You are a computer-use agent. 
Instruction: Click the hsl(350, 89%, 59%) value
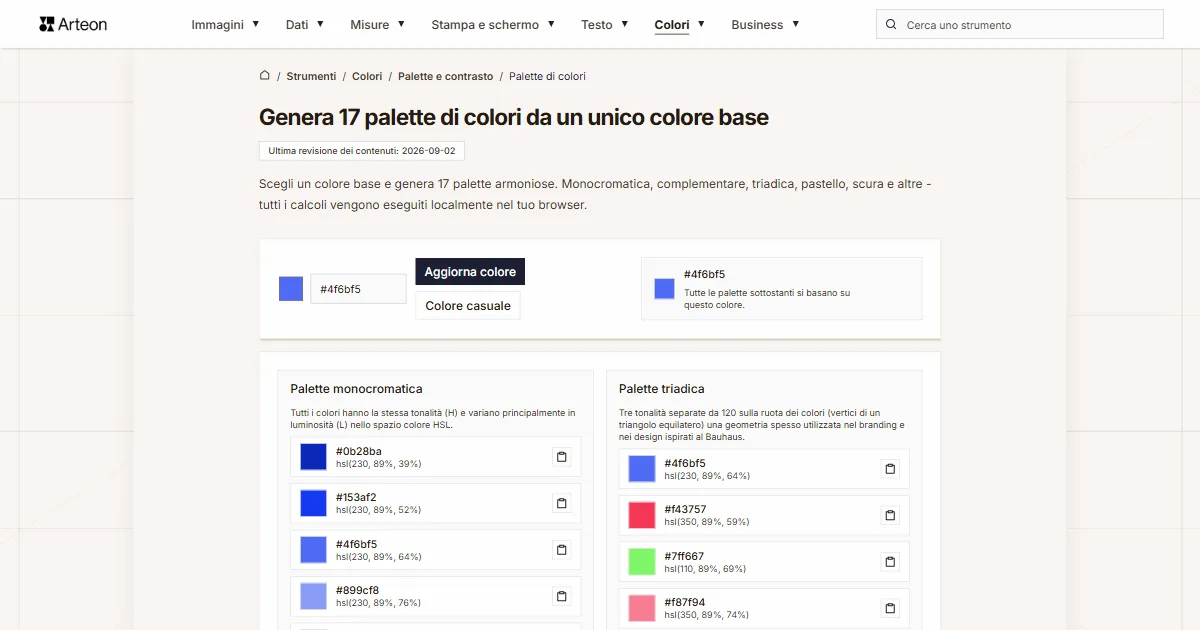[x=707, y=522]
